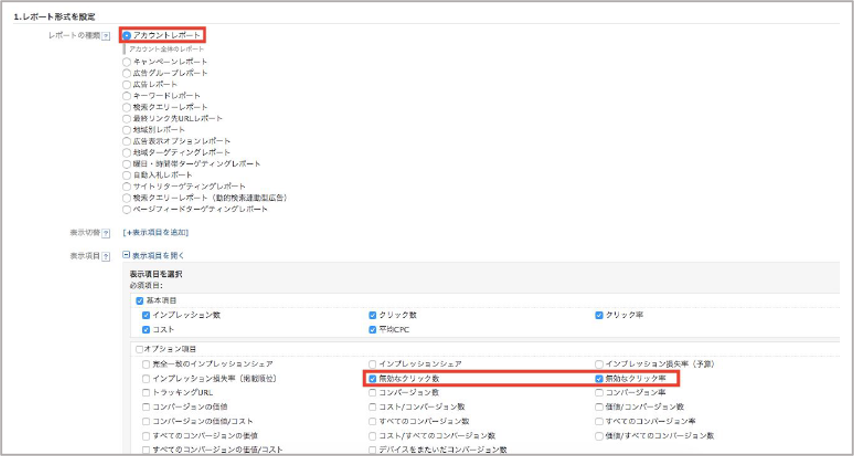Select 最終リンク先URLレポート option

click(126, 118)
